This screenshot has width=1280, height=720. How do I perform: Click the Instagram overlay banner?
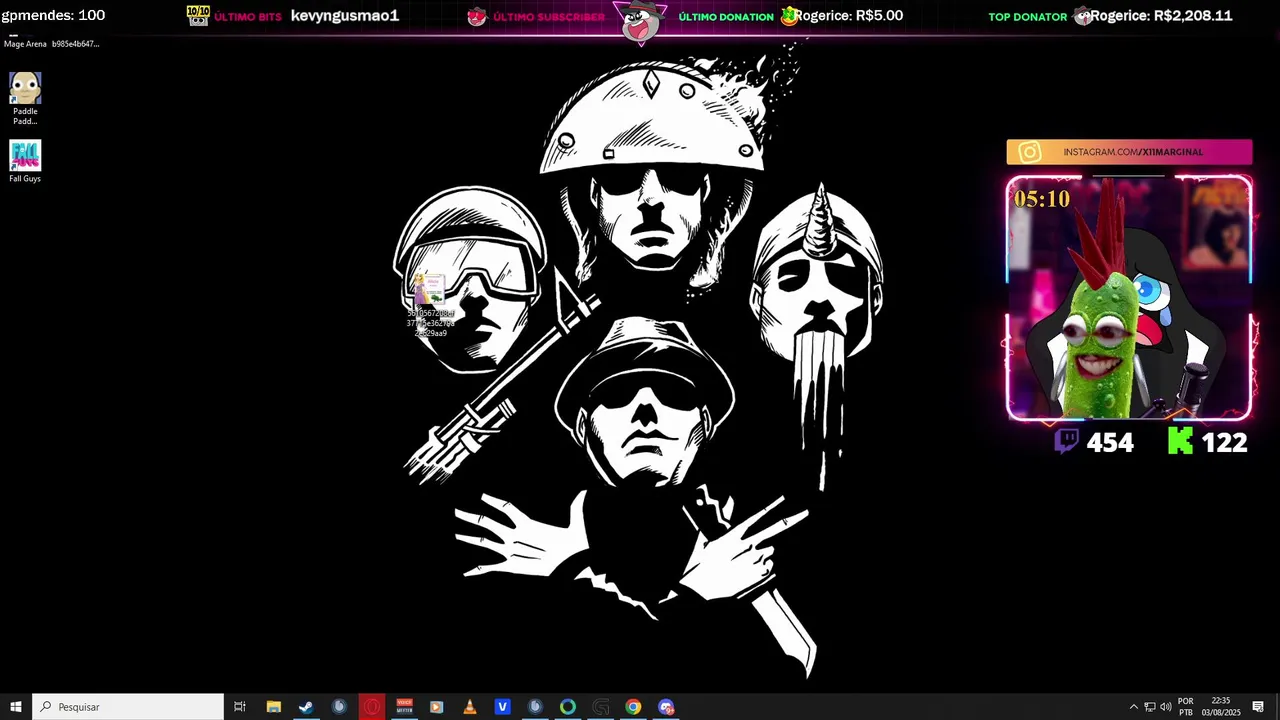click(x=1129, y=152)
